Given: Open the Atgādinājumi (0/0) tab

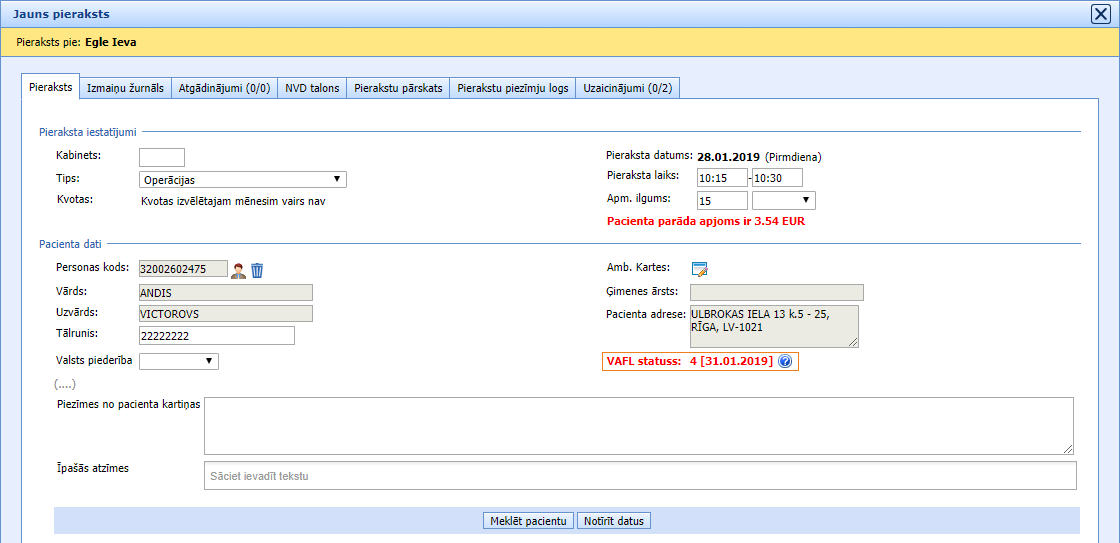Looking at the screenshot, I should pos(224,88).
